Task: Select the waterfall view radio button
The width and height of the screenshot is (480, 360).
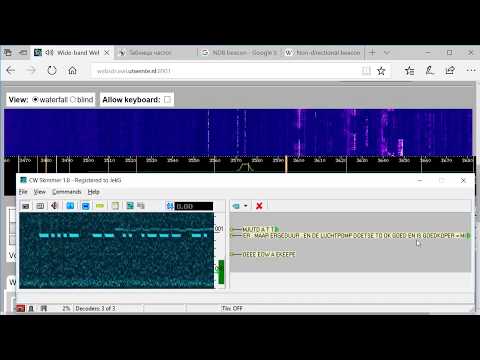Action: [35, 100]
